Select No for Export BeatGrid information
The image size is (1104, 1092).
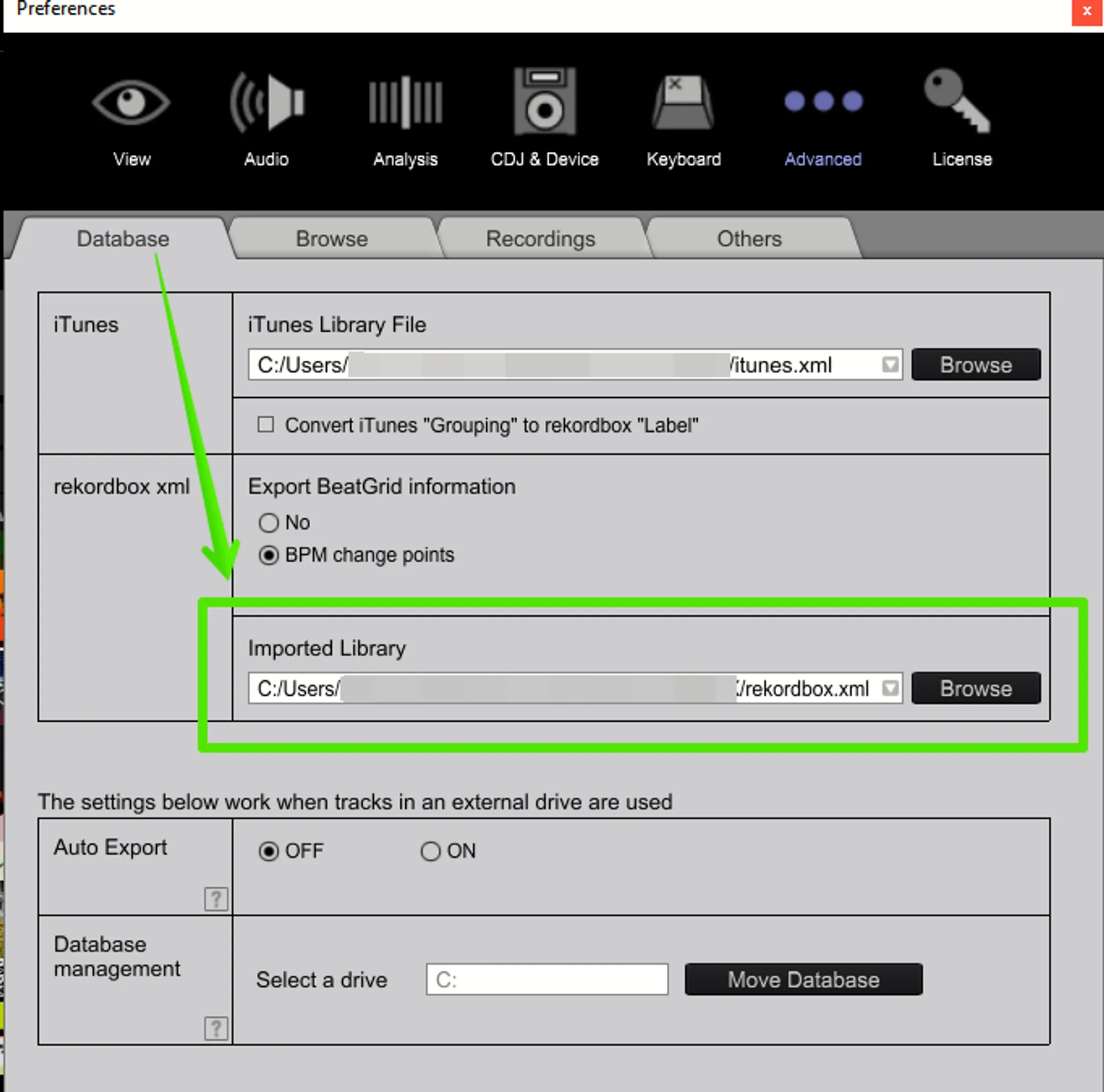click(x=269, y=523)
